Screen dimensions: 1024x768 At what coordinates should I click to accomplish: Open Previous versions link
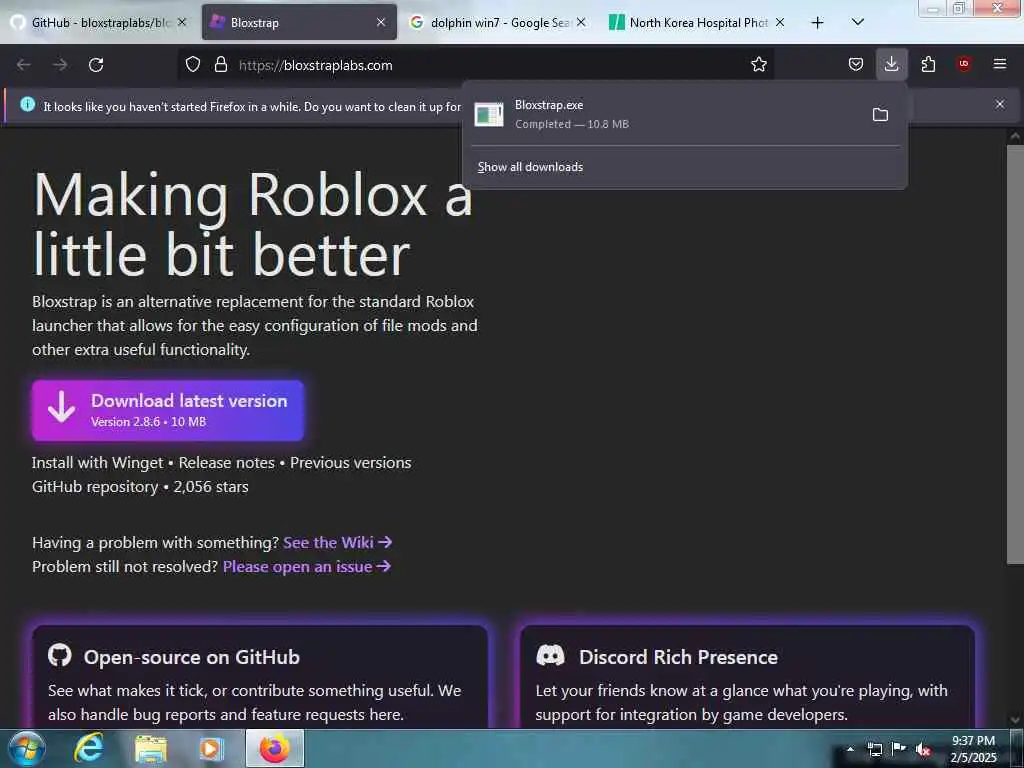pos(351,462)
